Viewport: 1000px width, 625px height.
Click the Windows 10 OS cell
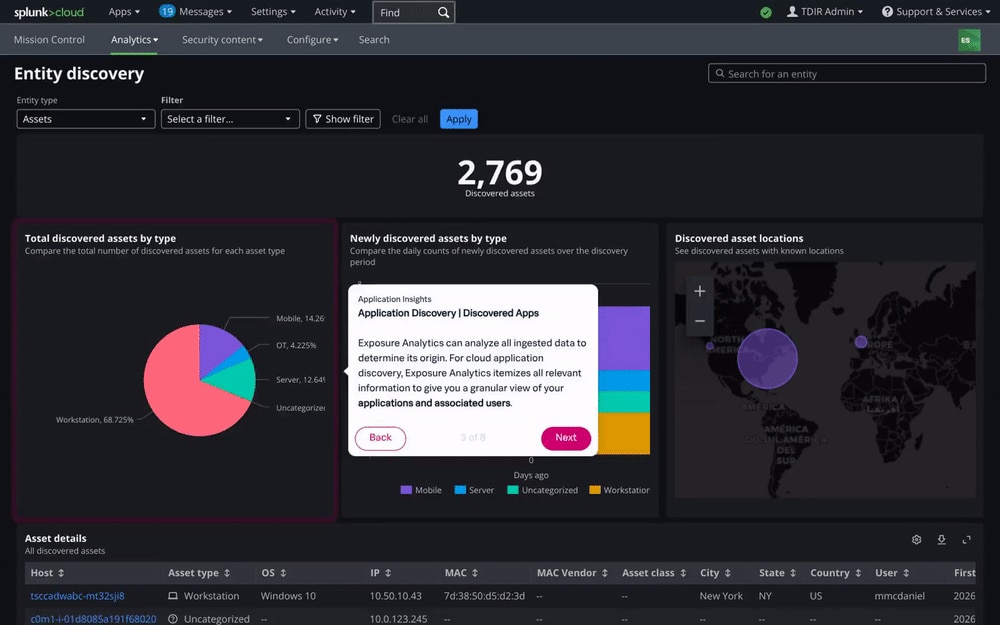click(288, 596)
